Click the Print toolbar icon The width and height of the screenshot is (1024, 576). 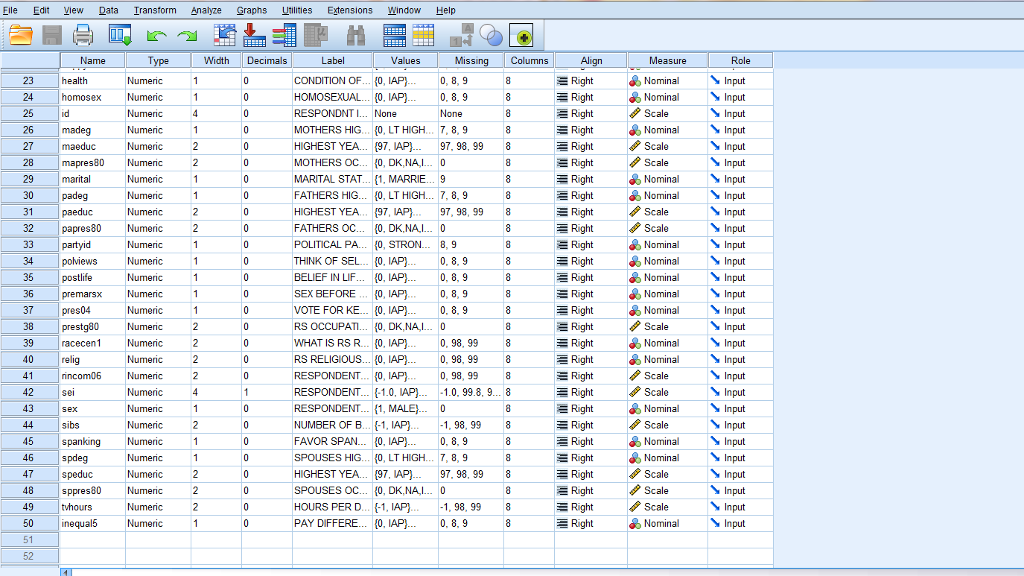[x=83, y=35]
